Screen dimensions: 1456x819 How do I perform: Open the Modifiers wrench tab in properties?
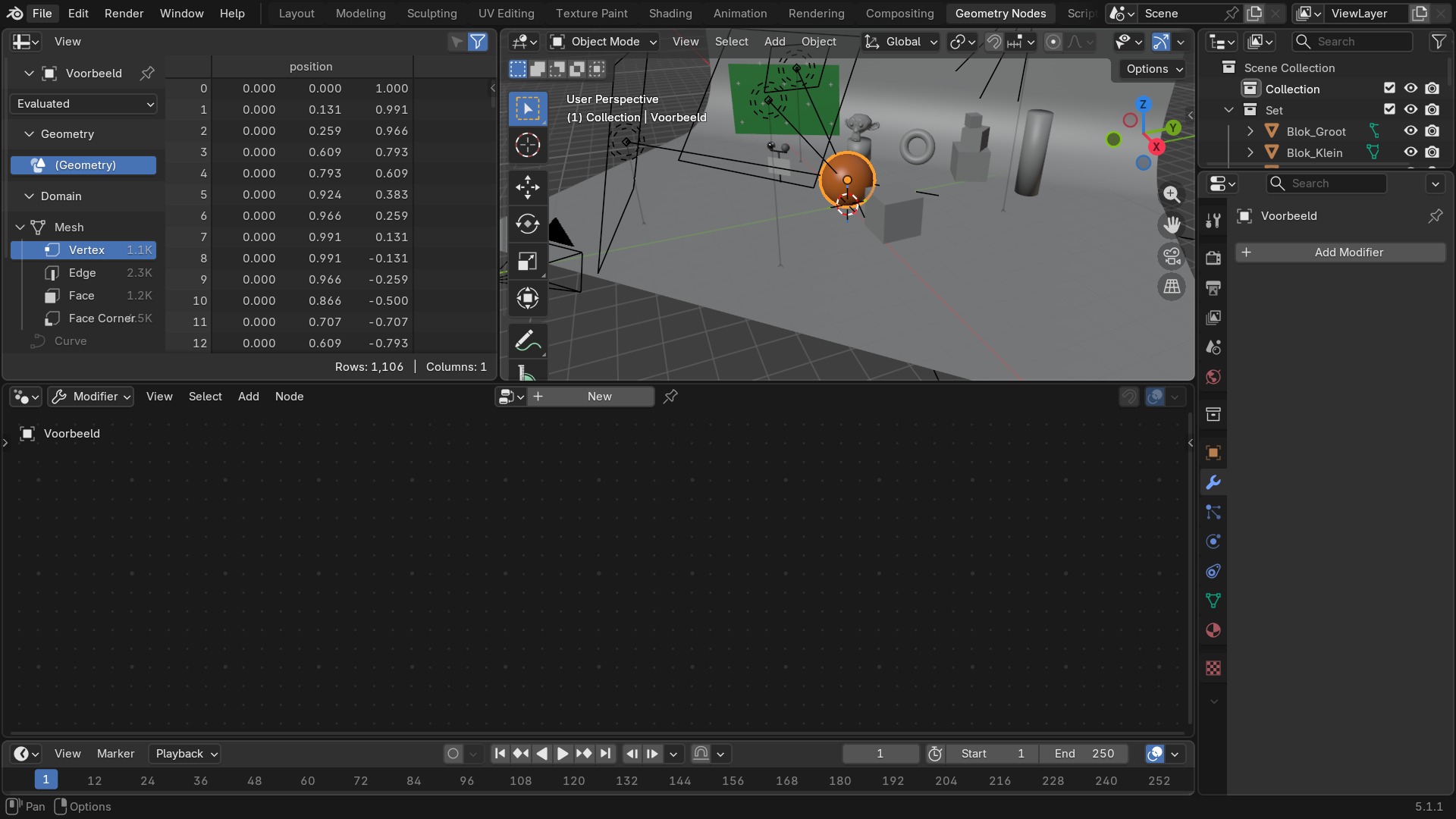point(1213,482)
